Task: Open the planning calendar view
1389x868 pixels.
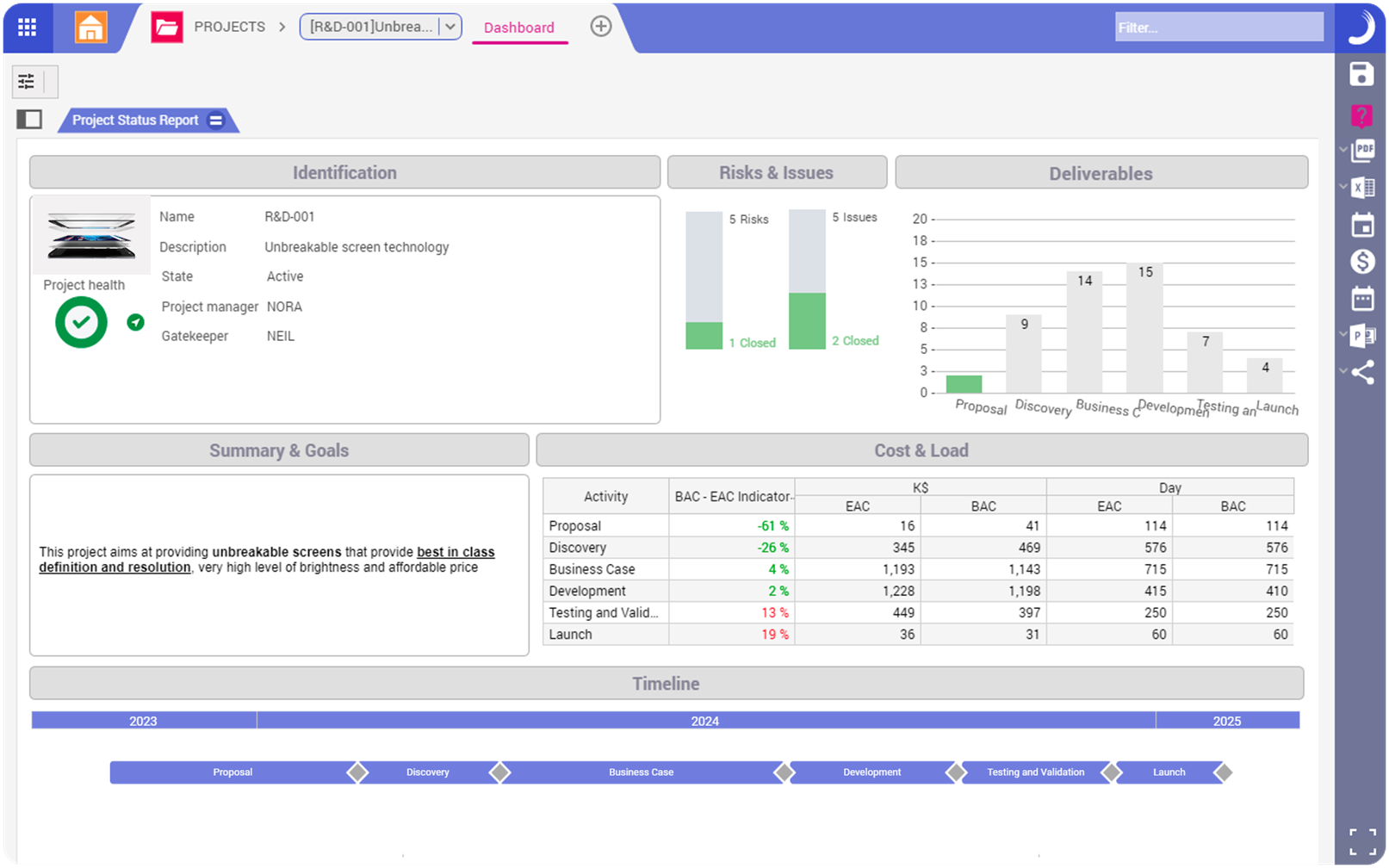Action: tap(1364, 225)
